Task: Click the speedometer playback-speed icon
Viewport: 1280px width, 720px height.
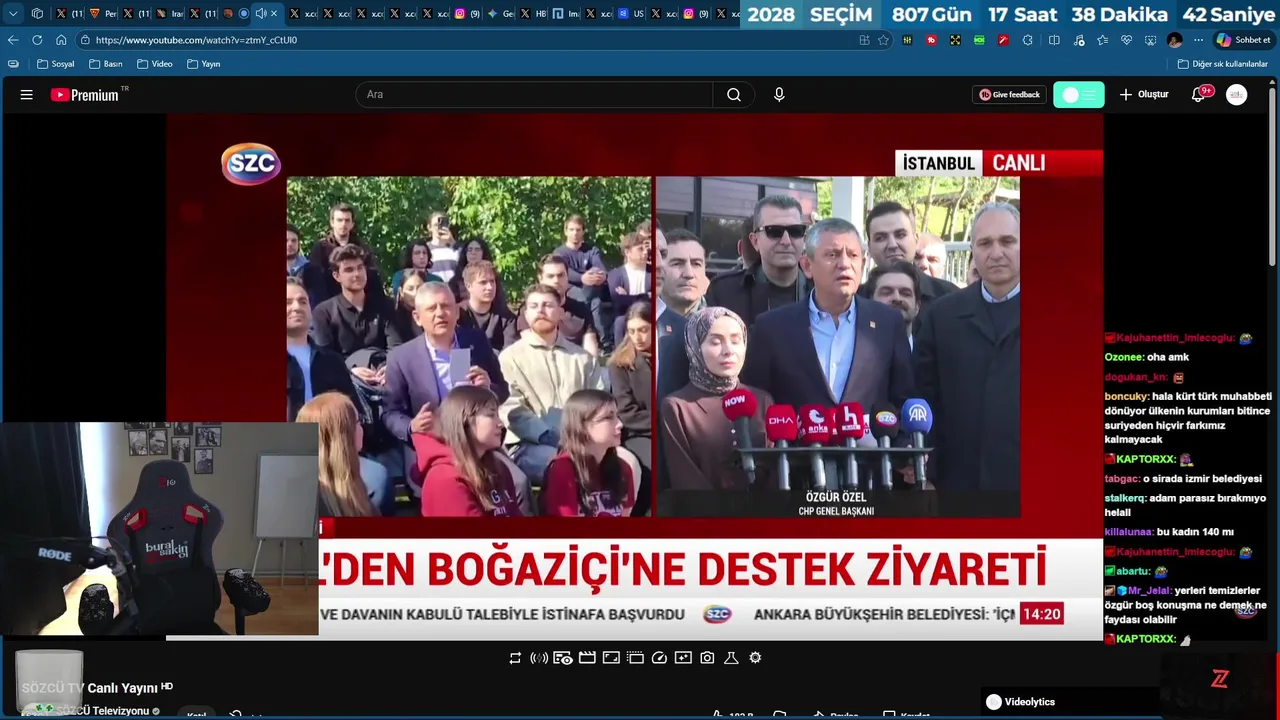Action: tap(659, 658)
